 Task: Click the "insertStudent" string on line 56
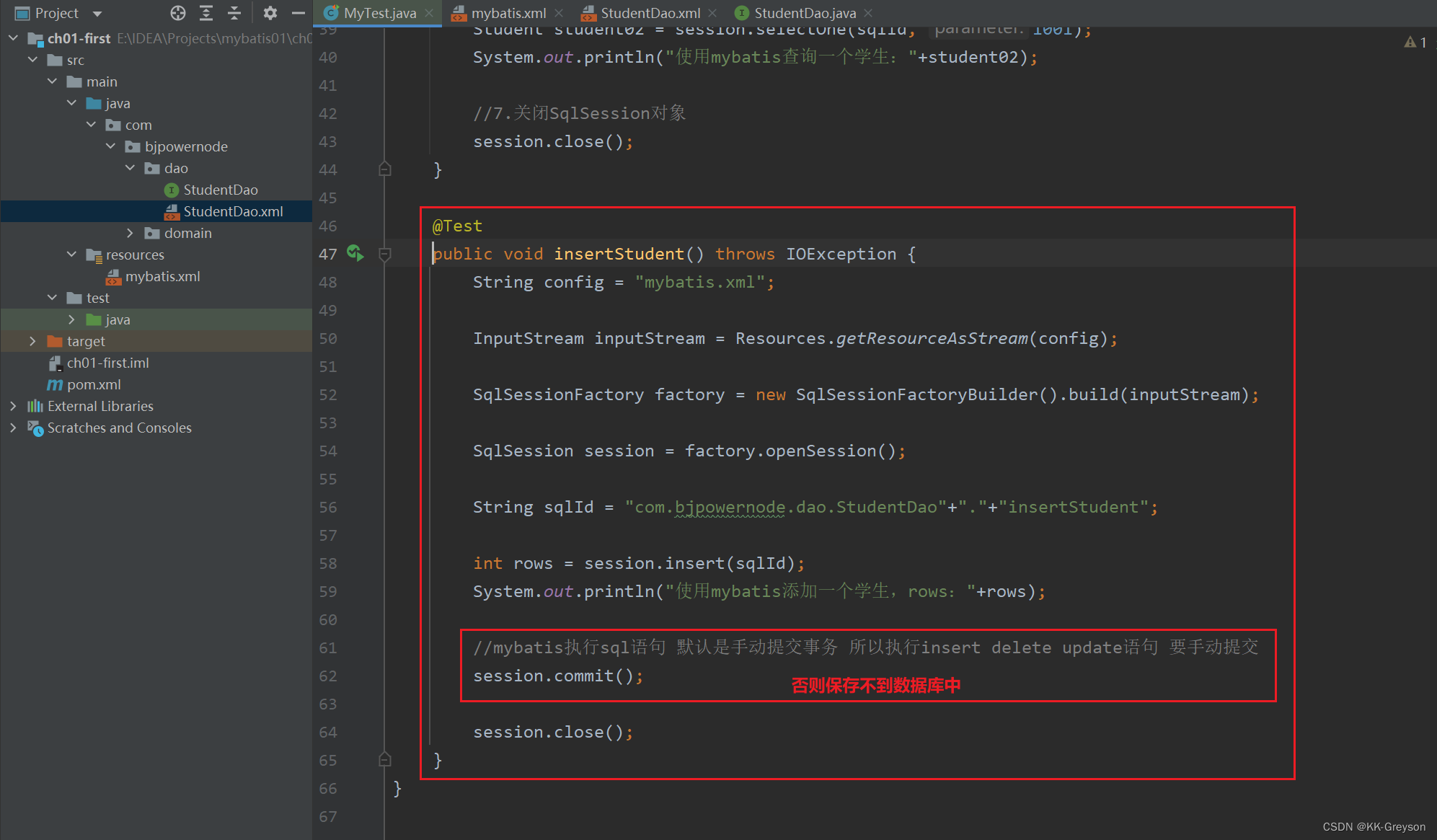[x=1073, y=507]
